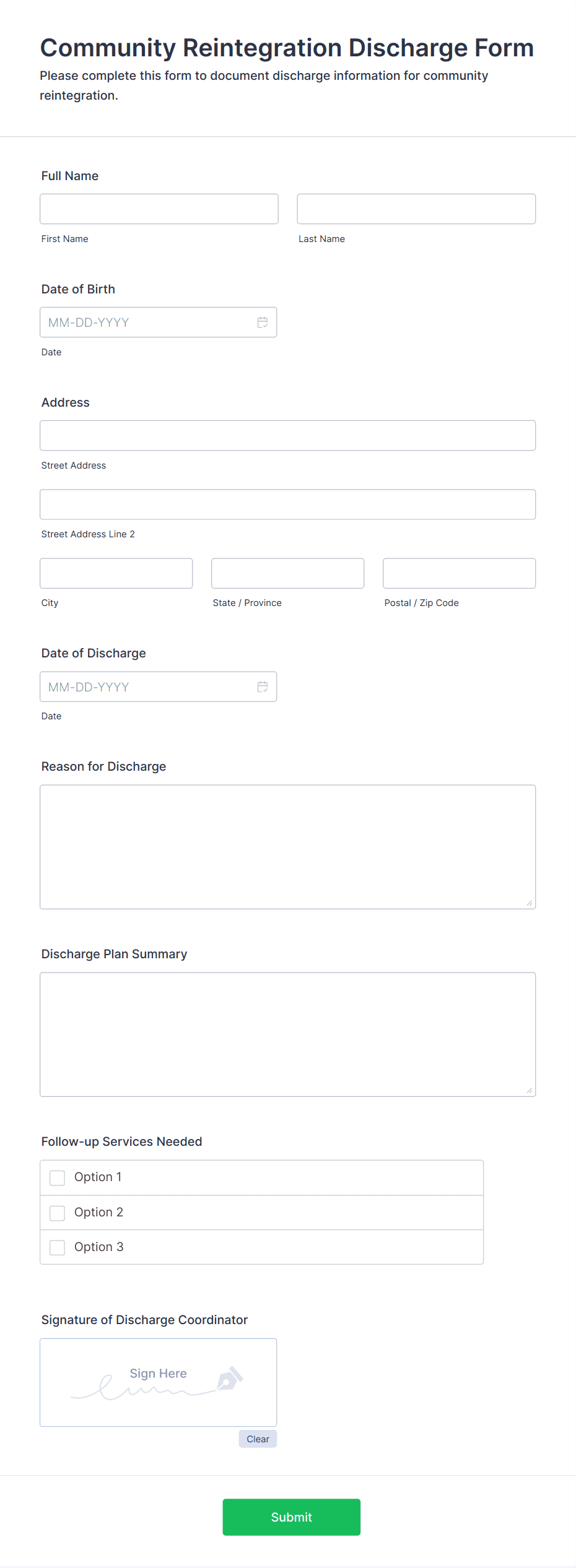This screenshot has width=576, height=1568.
Task: Open the Date of Birth calendar picker icon
Action: [263, 323]
